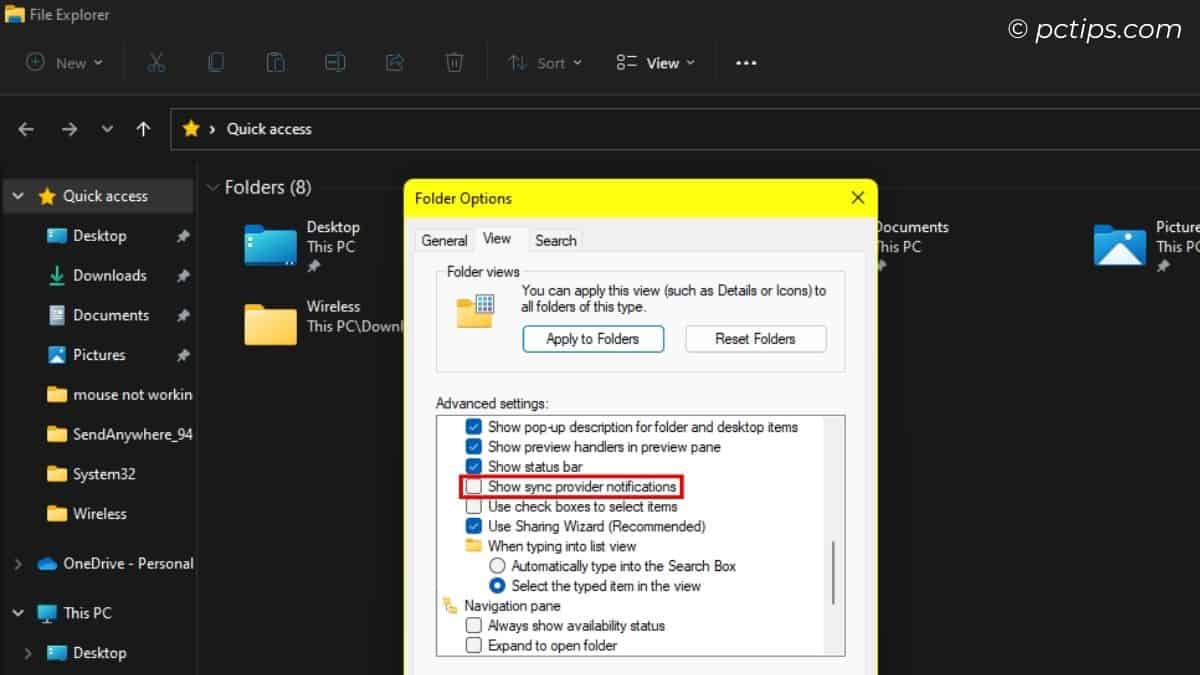Select the Cut icon in the toolbar
Viewport: 1200px width, 675px height.
[x=156, y=62]
